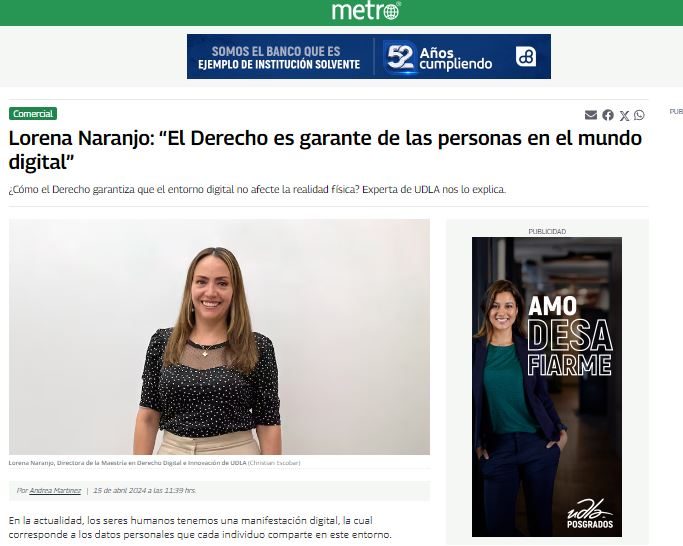The height and width of the screenshot is (546, 683).
Task: Click the banner ad text about institución solvente
Action: [x=279, y=58]
